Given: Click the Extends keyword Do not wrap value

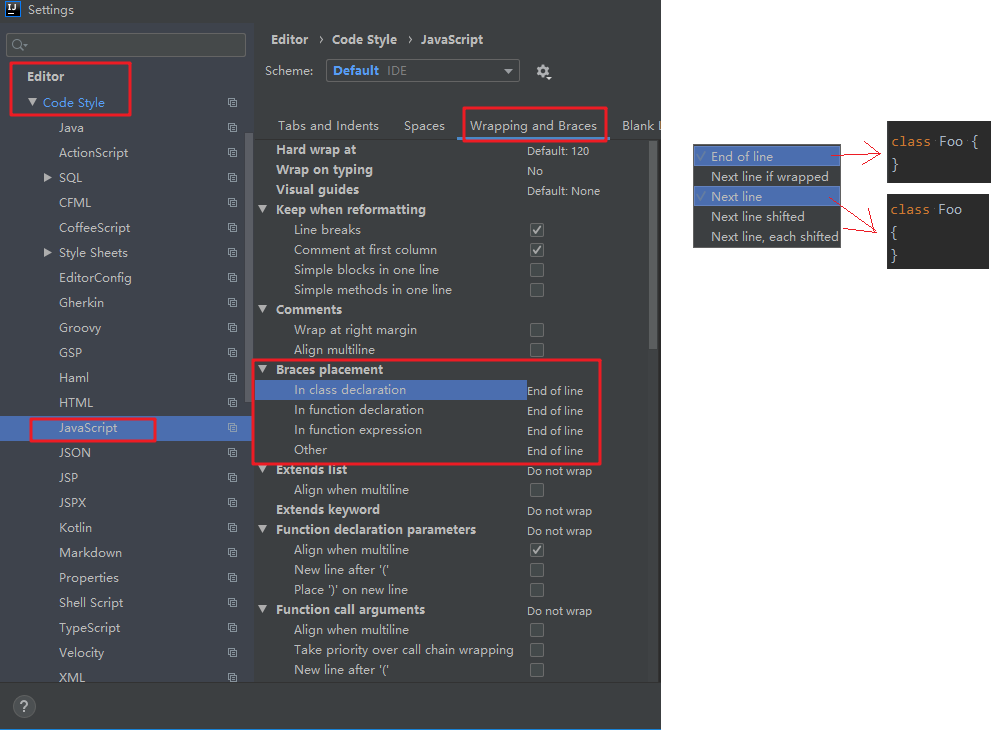Looking at the screenshot, I should pyautogui.click(x=559, y=511).
